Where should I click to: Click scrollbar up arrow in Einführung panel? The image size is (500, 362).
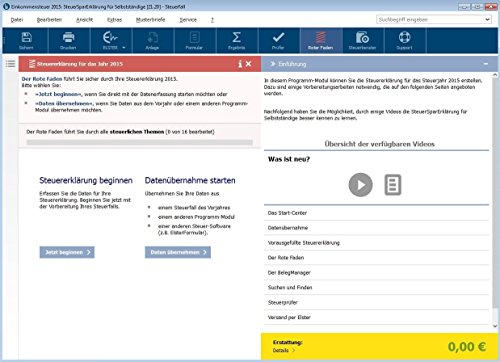(x=495, y=75)
